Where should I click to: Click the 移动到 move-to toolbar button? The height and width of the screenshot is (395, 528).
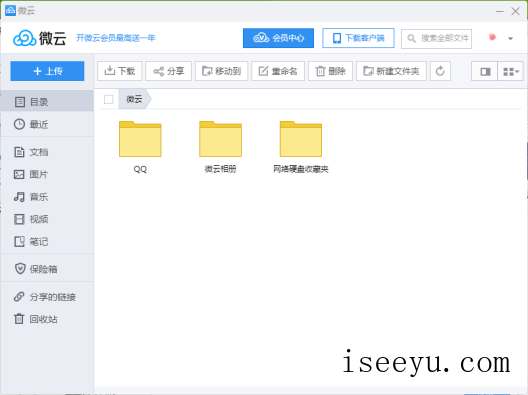click(x=221, y=71)
